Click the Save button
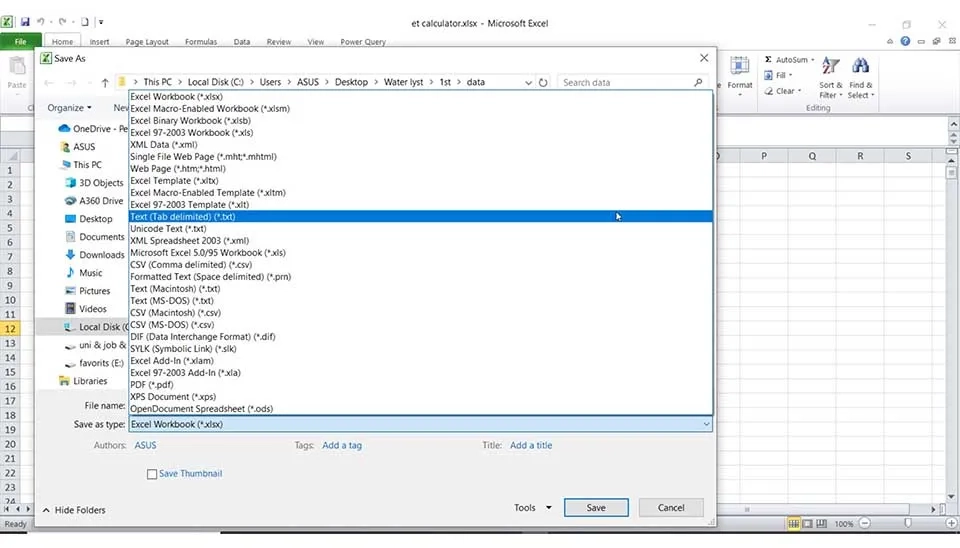This screenshot has width=960, height=548. click(x=596, y=508)
